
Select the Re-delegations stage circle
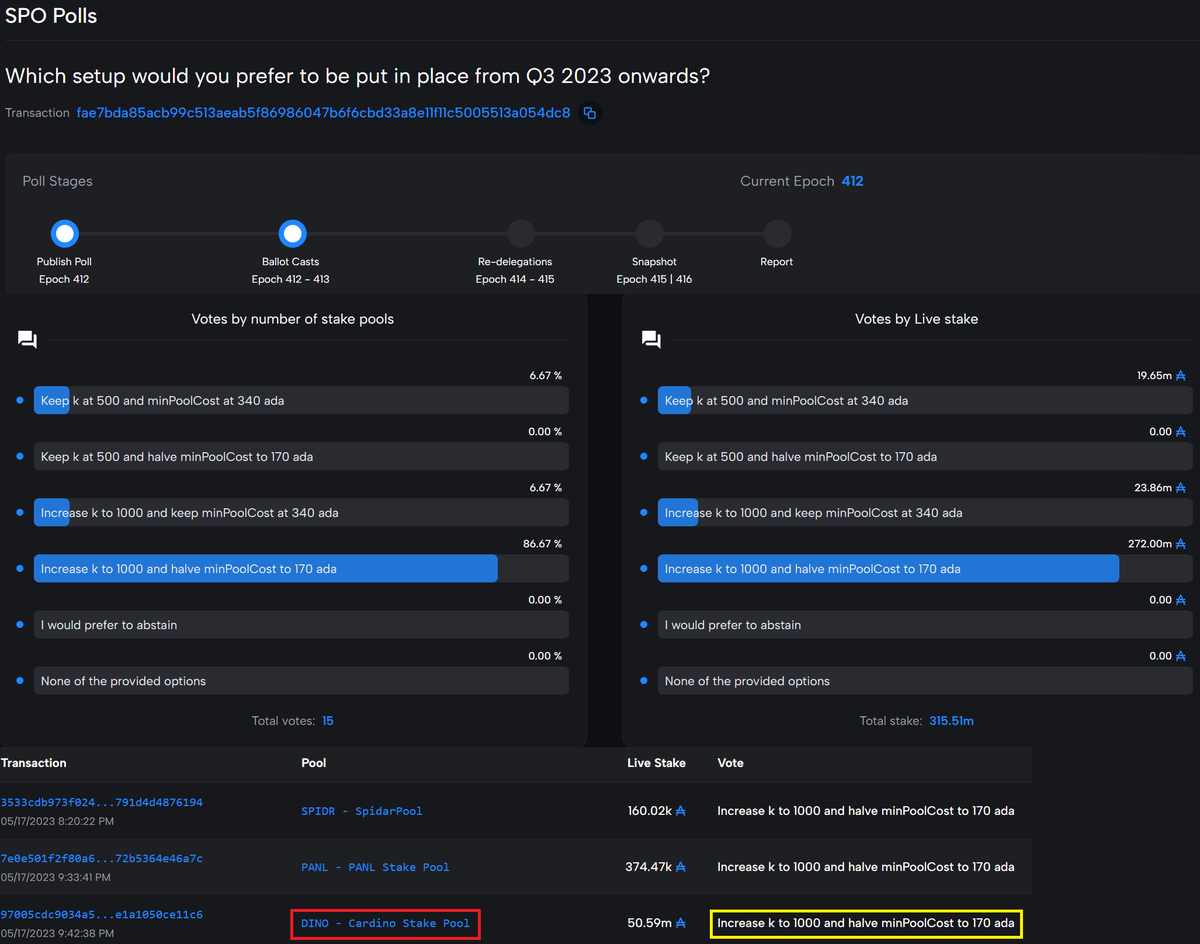pyautogui.click(x=520, y=234)
